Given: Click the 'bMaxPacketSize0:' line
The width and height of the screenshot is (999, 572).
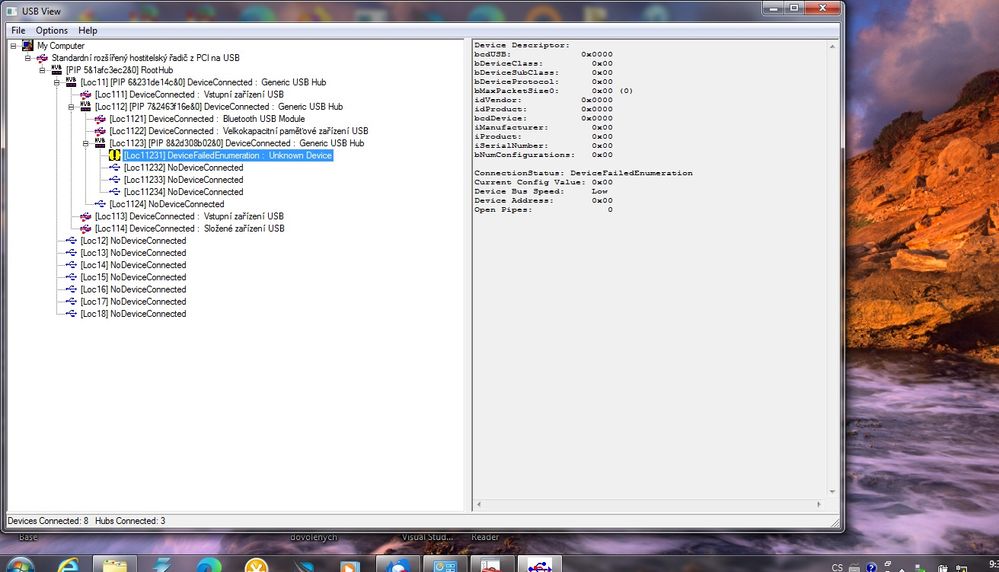Looking at the screenshot, I should coord(554,90).
